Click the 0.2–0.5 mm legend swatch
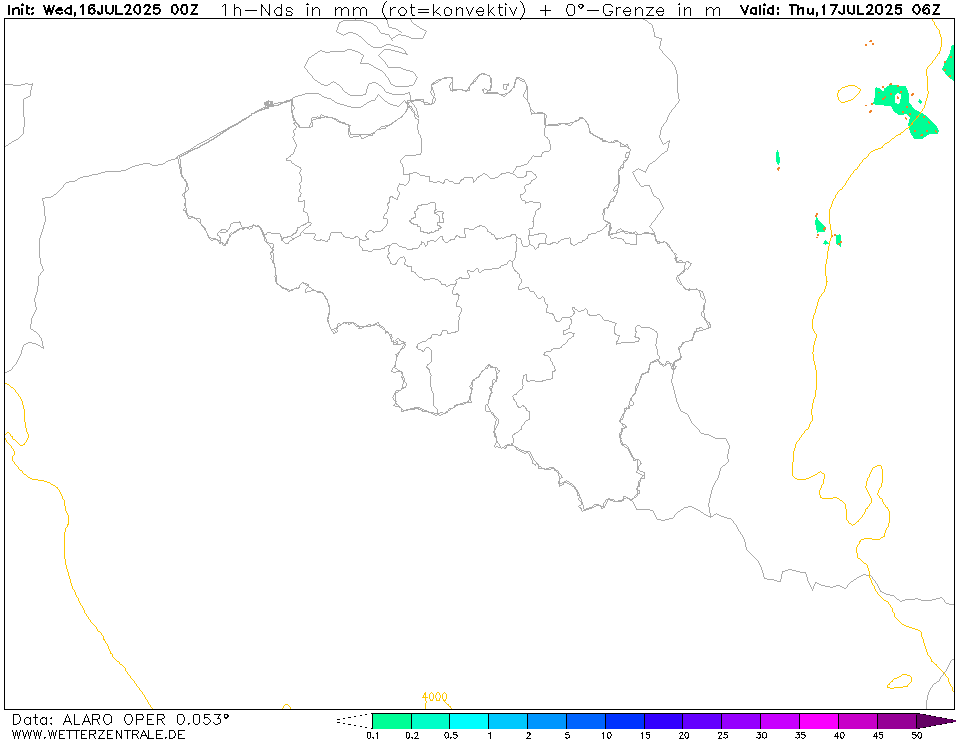Screen dimensions: 959x741 click(x=431, y=721)
